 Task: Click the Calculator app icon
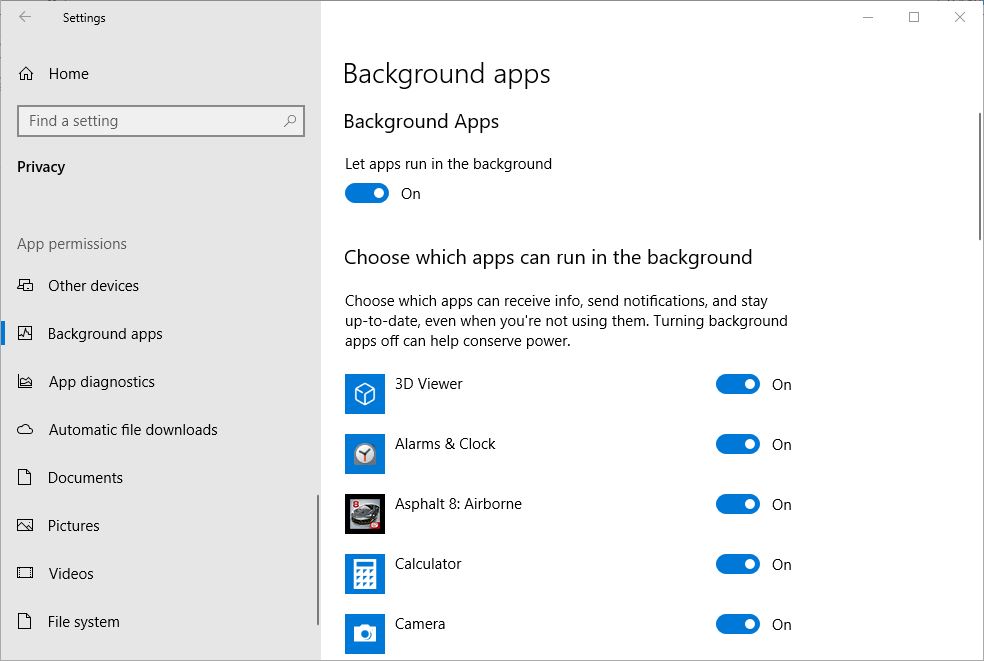[365, 574]
